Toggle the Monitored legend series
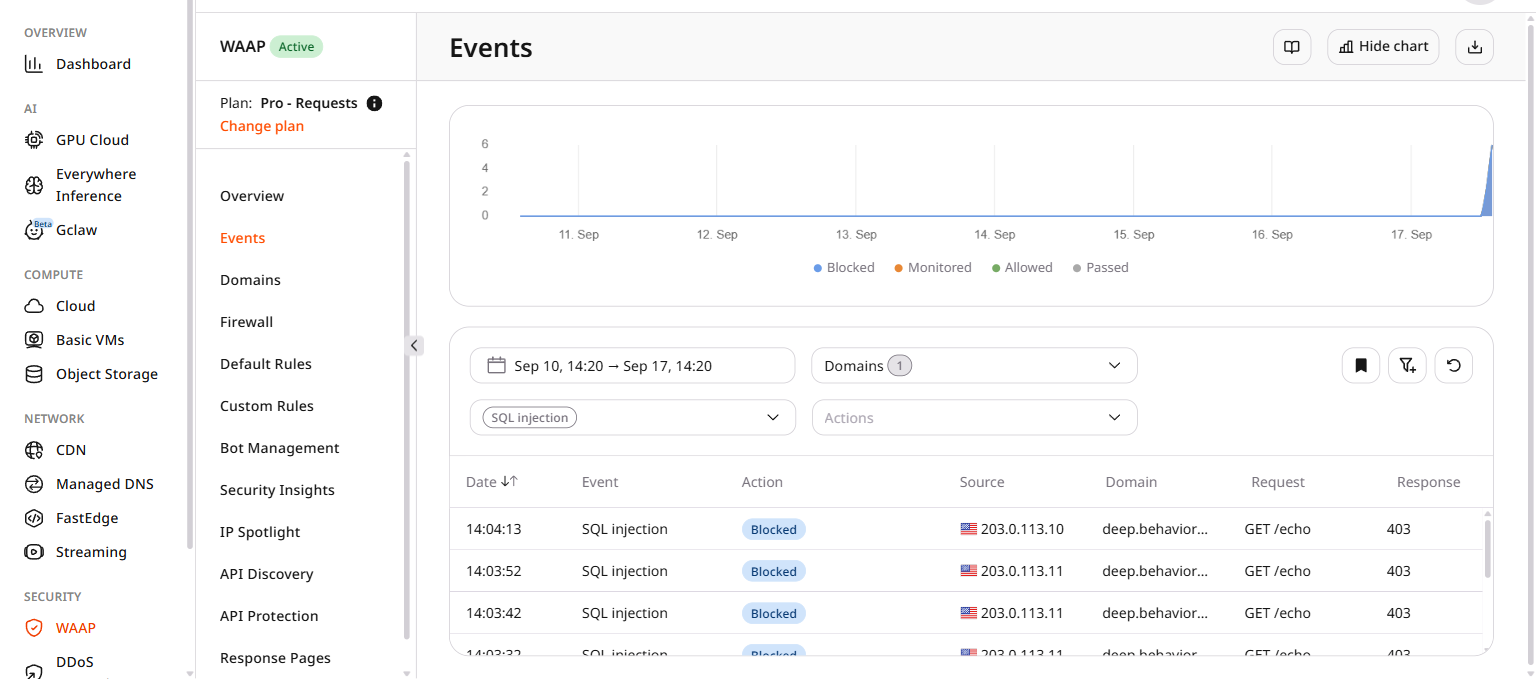Image resolution: width=1536 pixels, height=679 pixels. tap(933, 267)
